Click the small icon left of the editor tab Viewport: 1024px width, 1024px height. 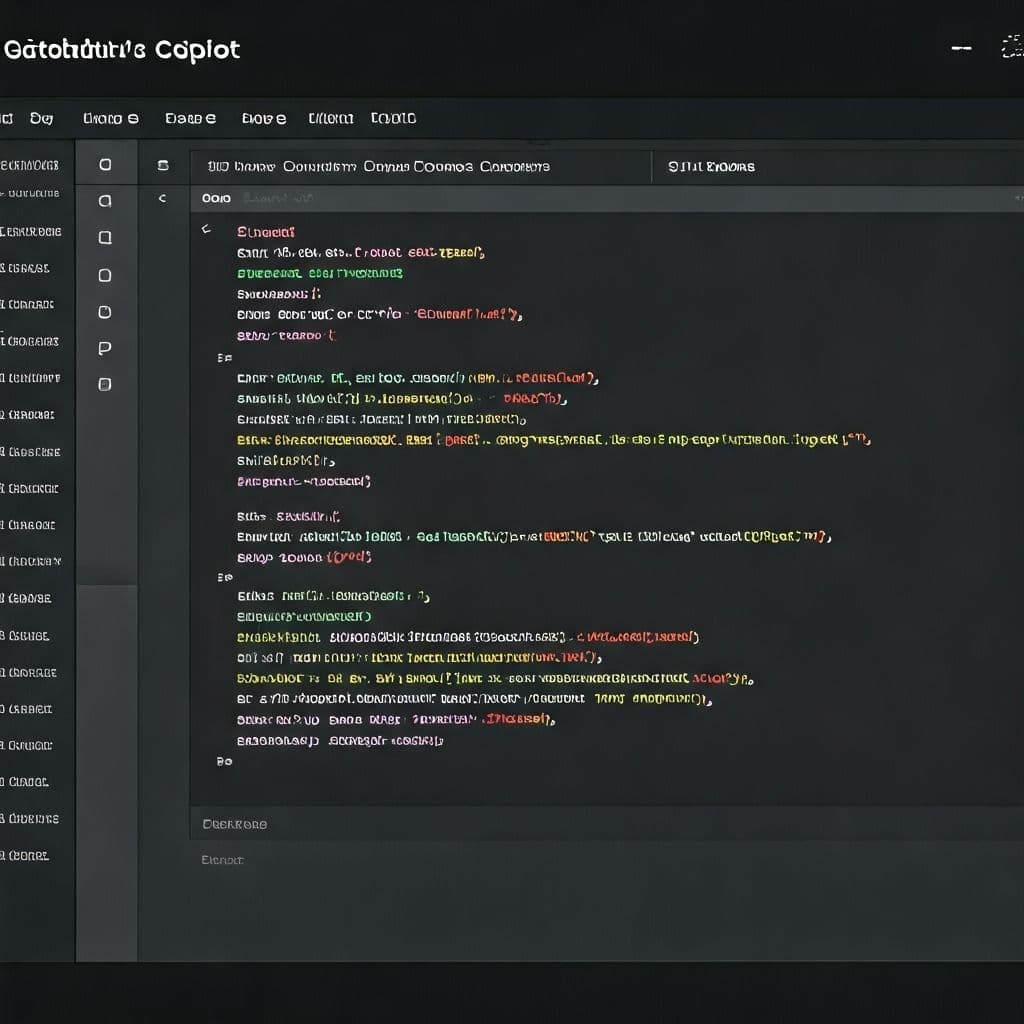coord(163,166)
